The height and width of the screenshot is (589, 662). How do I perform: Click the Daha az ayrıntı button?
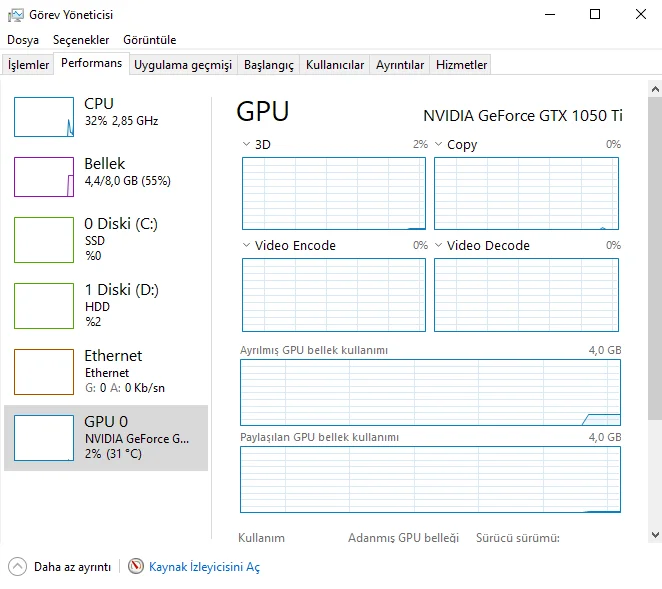click(72, 567)
